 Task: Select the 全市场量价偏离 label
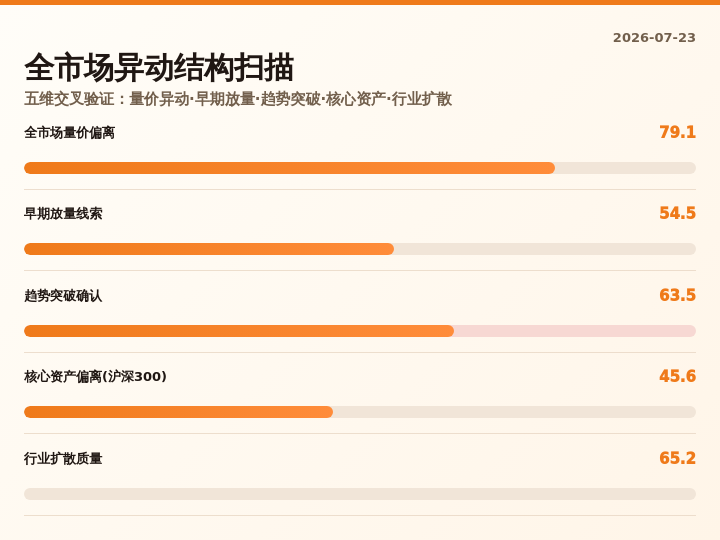(69, 133)
